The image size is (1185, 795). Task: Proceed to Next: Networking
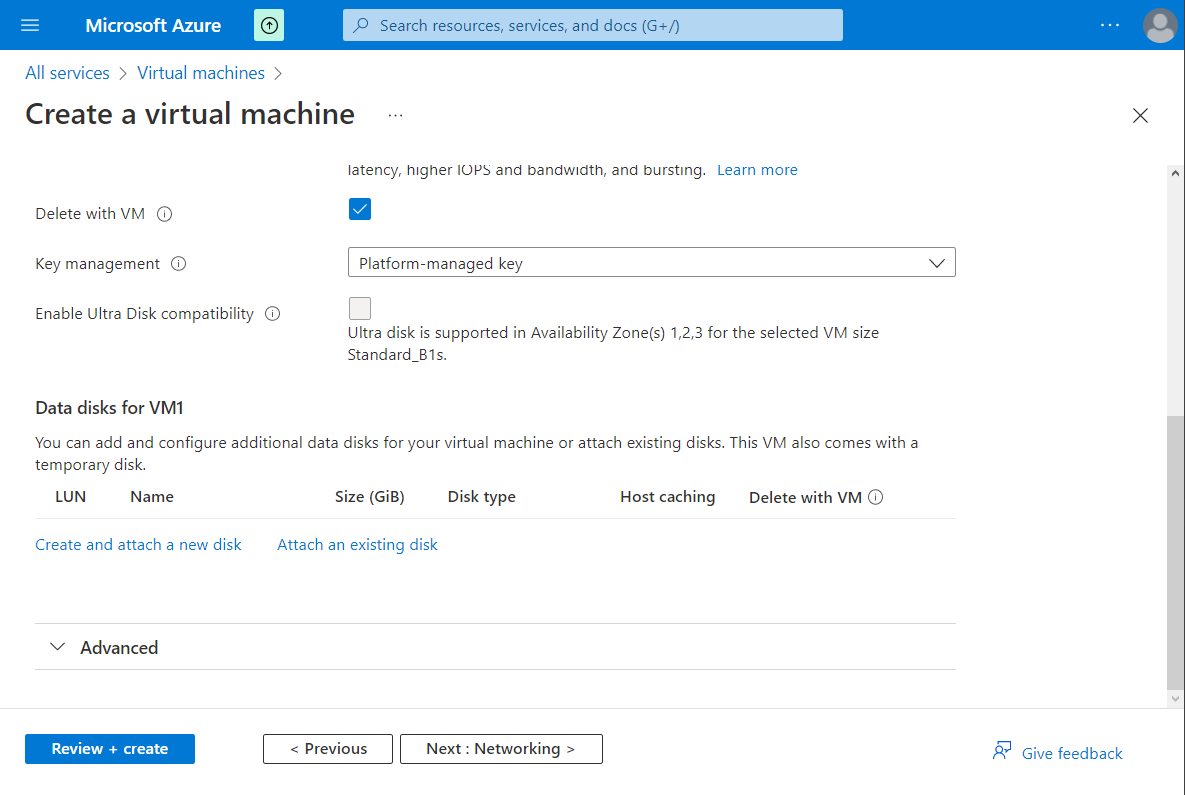501,749
